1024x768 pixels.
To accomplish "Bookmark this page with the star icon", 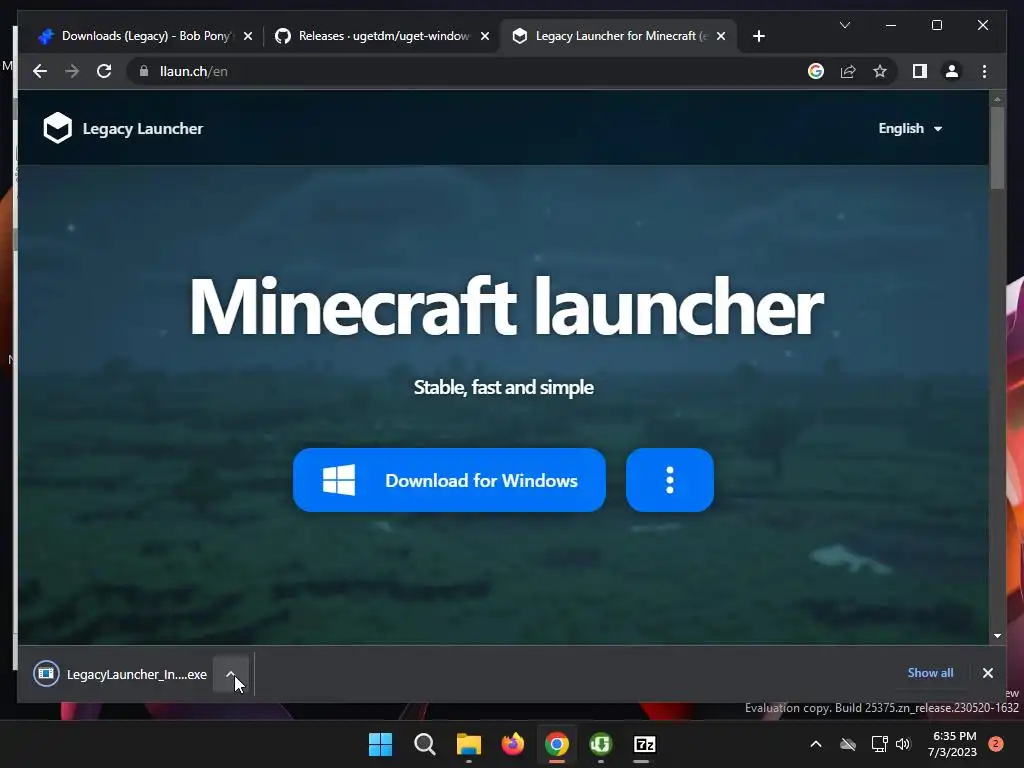I will [x=880, y=71].
